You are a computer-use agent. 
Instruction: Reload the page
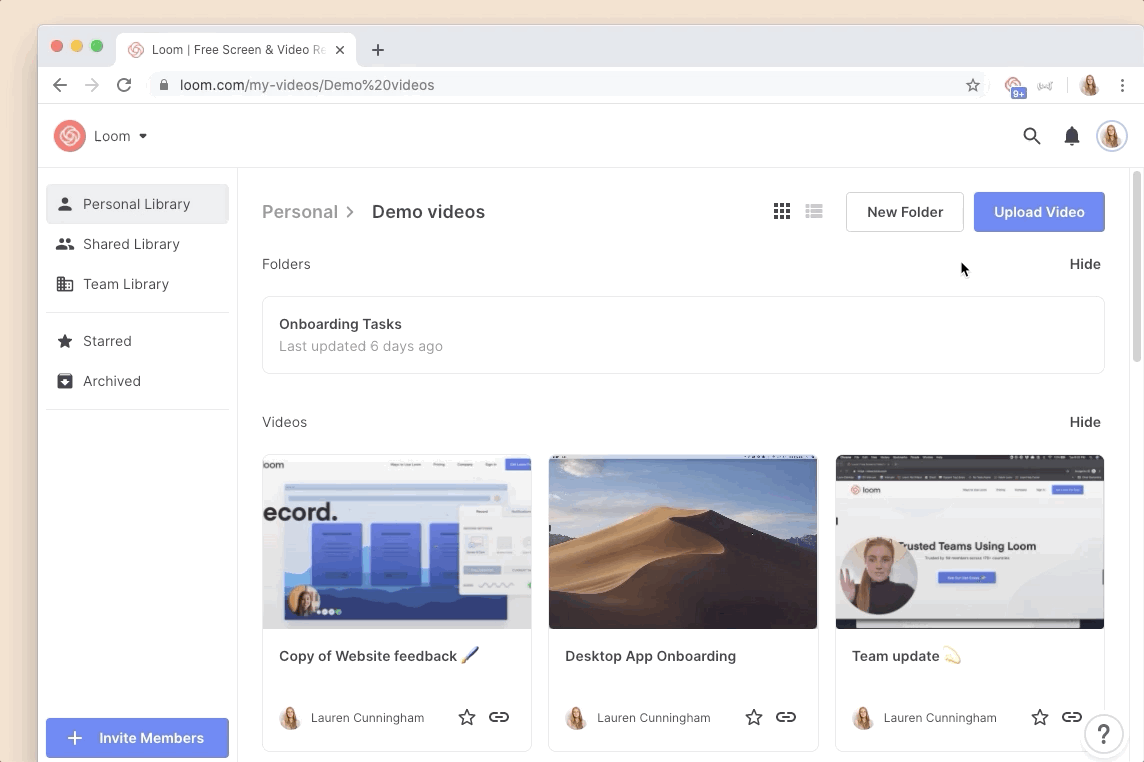pos(124,85)
